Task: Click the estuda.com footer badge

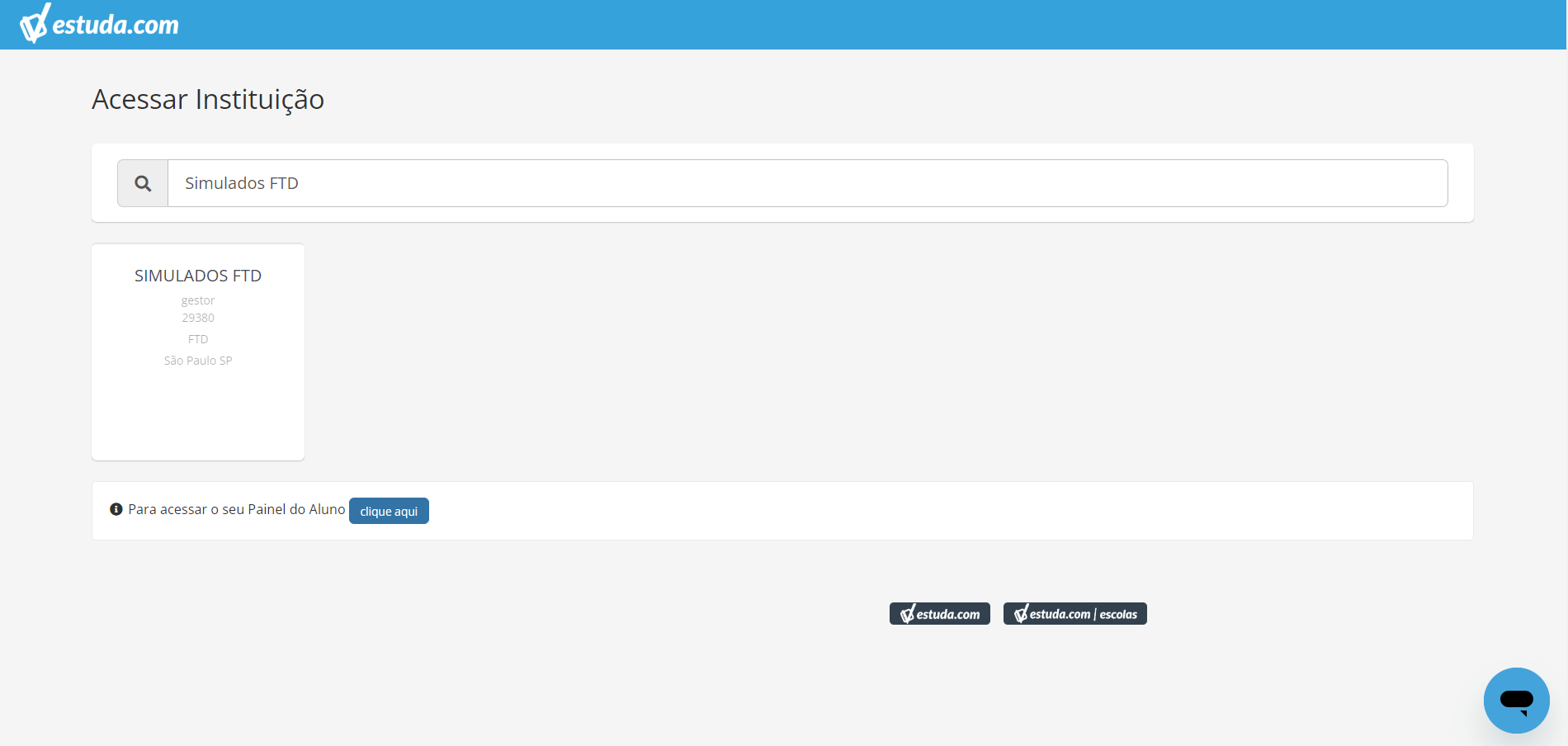Action: [x=940, y=614]
